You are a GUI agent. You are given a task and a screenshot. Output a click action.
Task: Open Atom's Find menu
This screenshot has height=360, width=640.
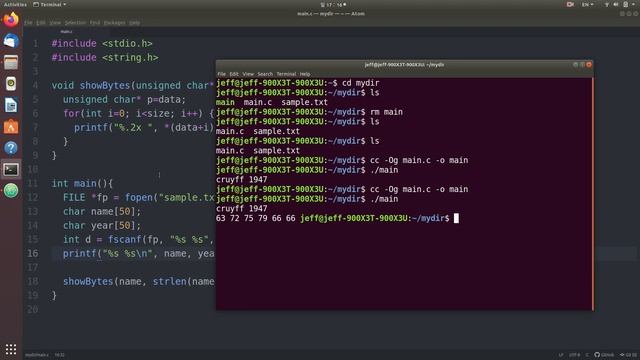click(x=95, y=23)
